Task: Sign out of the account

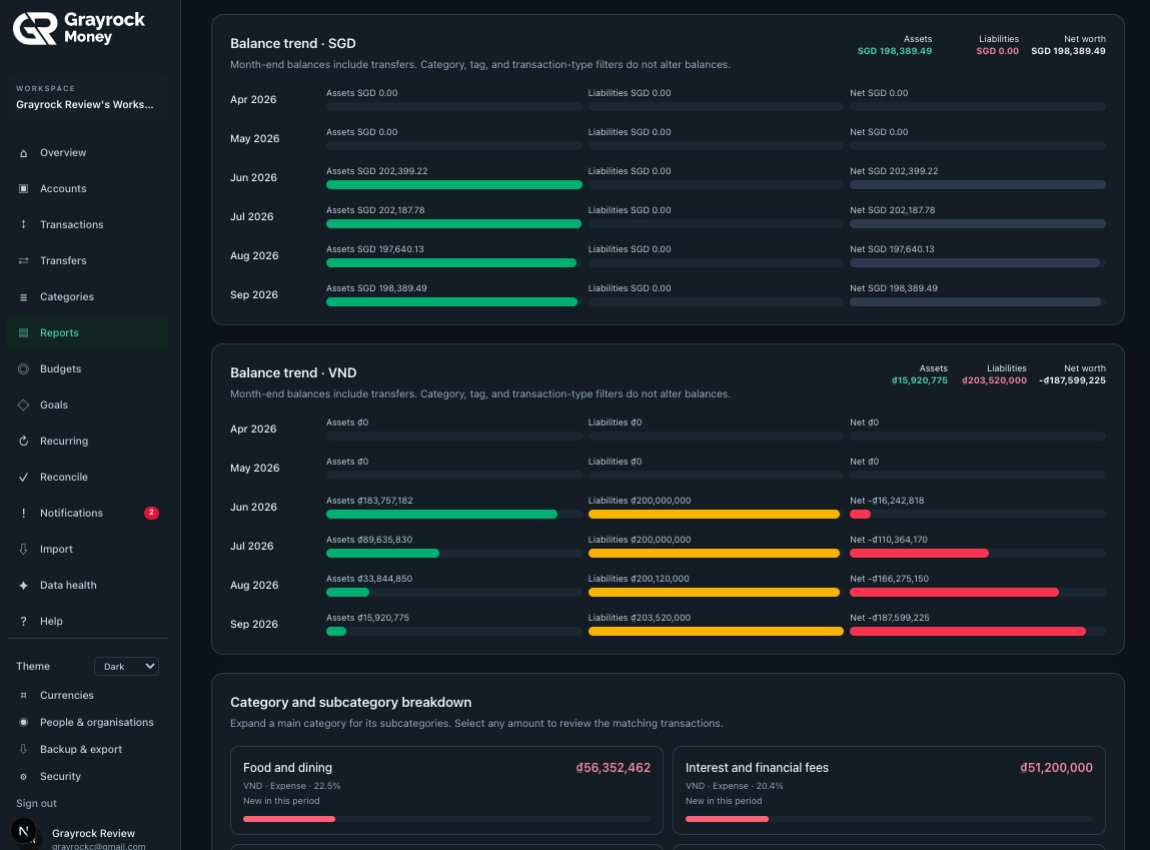Action: 37,804
